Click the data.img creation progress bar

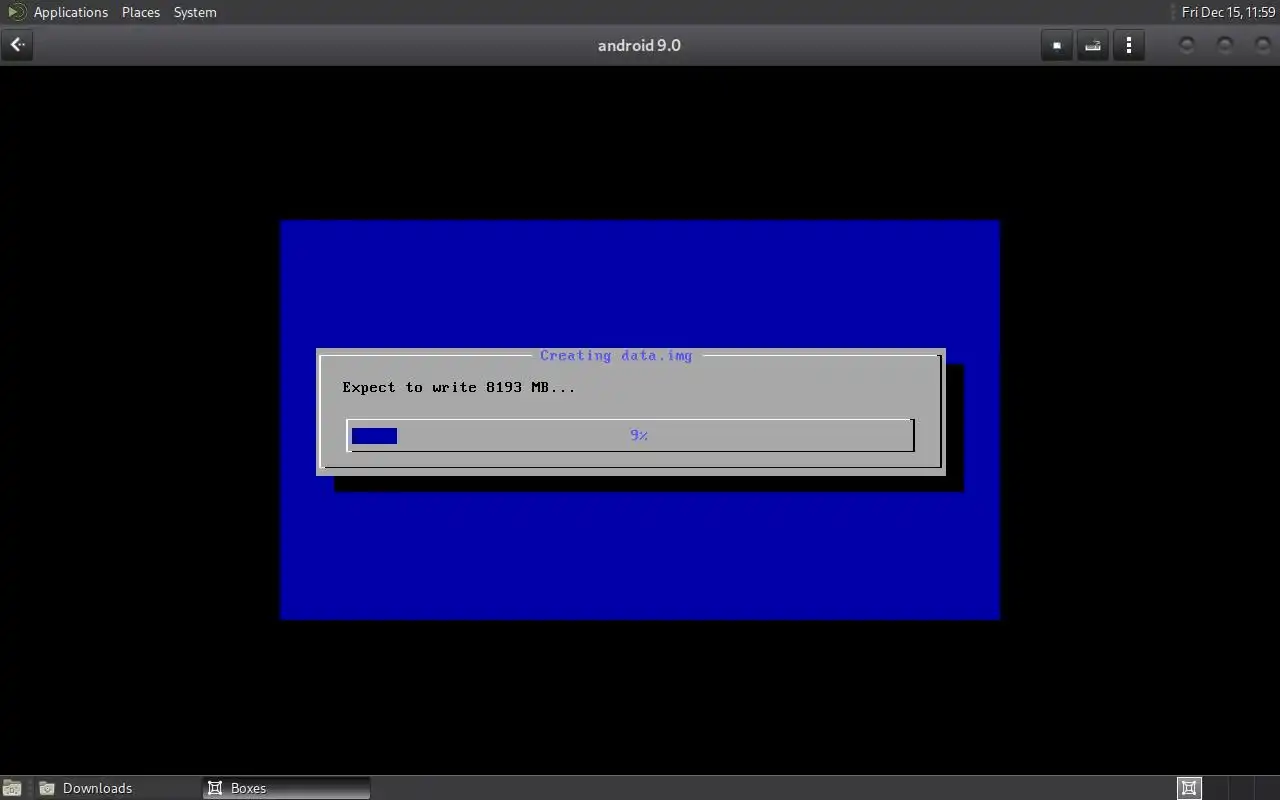pos(631,435)
